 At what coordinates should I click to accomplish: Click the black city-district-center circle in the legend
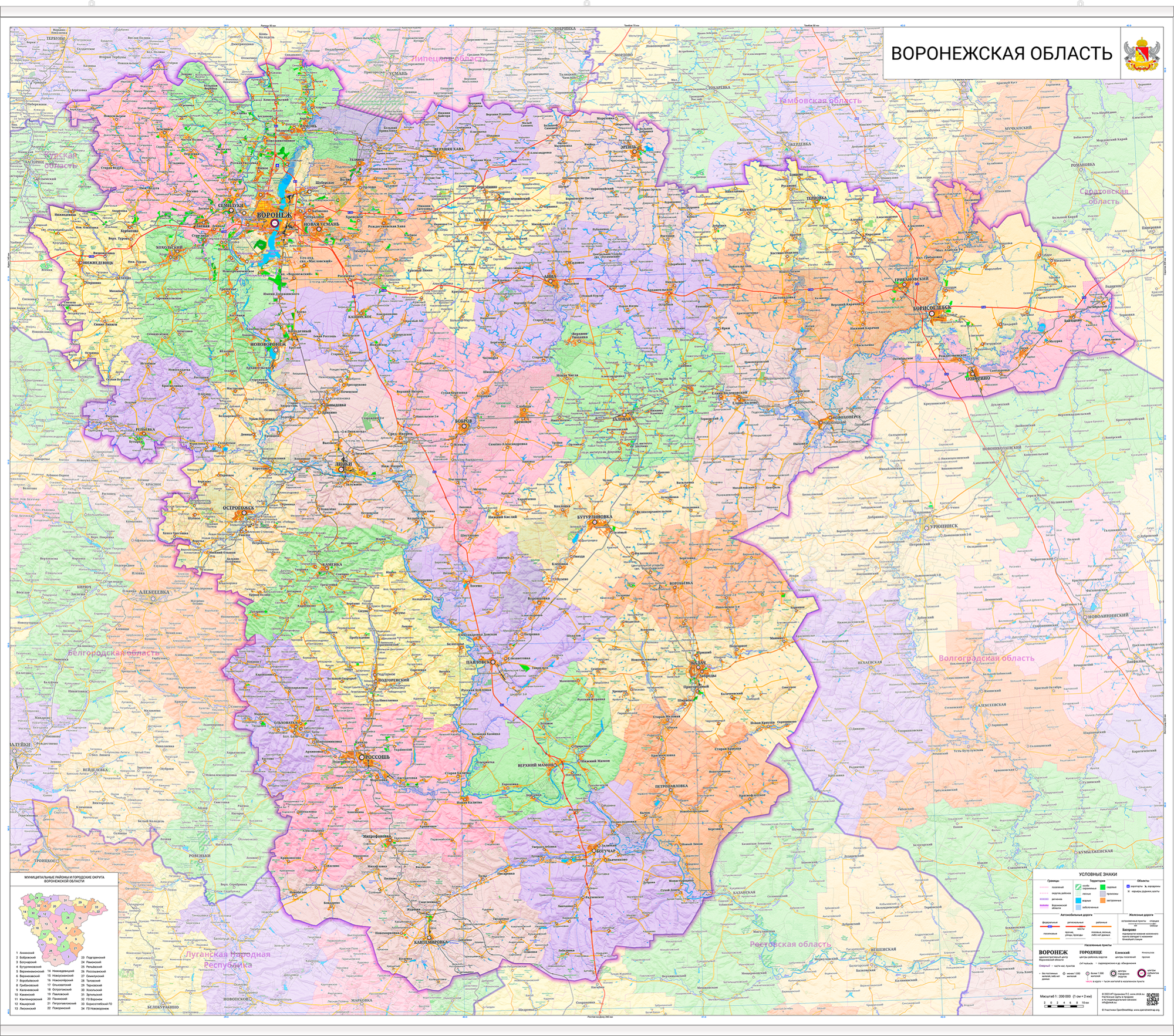click(1114, 973)
